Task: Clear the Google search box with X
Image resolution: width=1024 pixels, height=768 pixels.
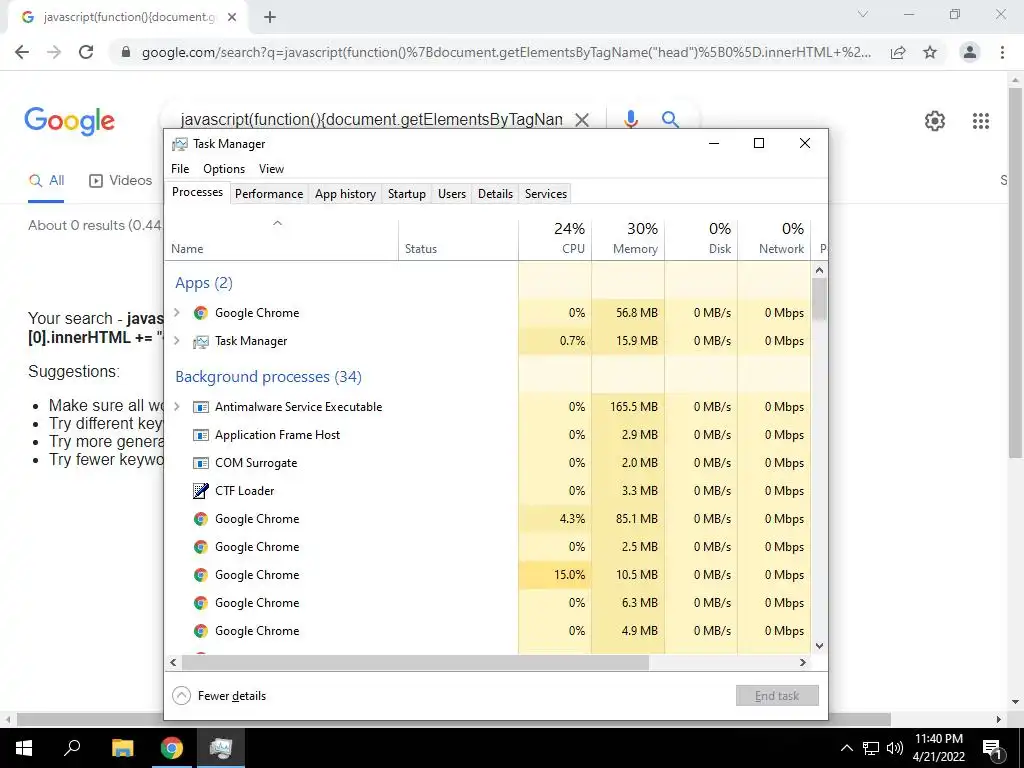Action: [x=582, y=120]
